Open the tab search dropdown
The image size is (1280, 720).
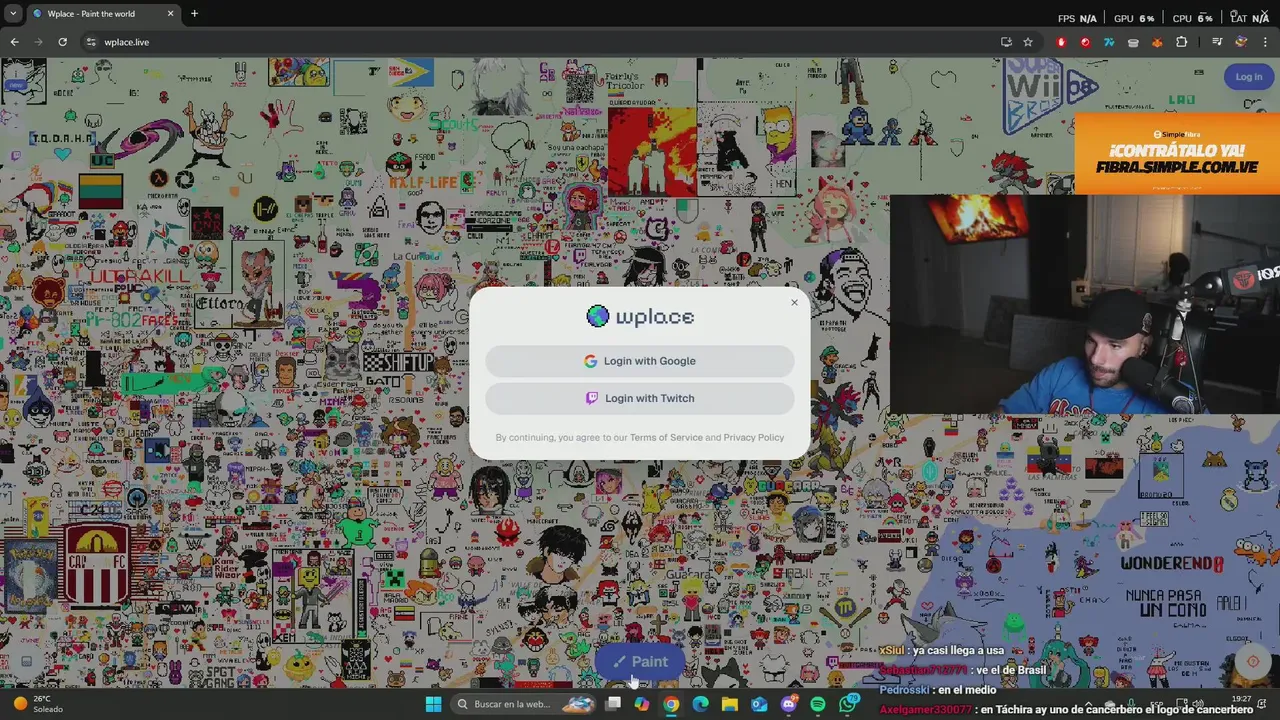coord(14,14)
